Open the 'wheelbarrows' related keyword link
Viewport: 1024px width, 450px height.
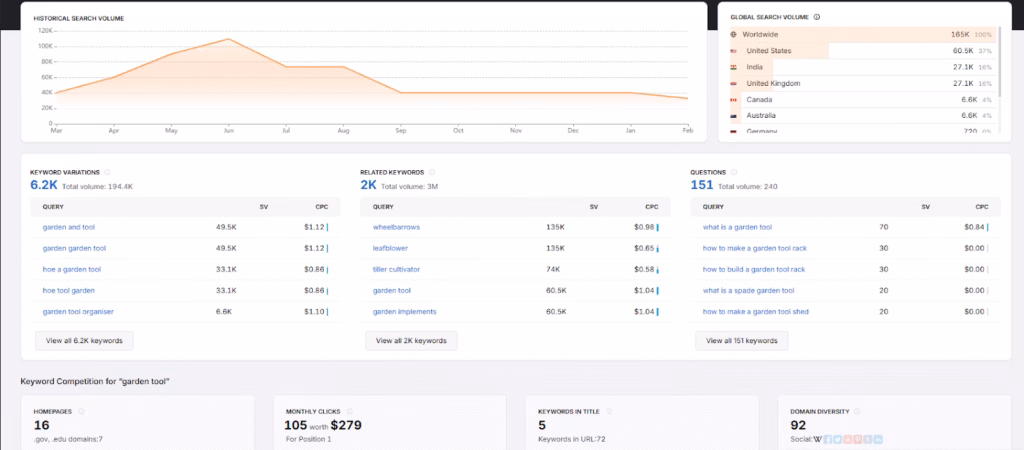coord(397,227)
